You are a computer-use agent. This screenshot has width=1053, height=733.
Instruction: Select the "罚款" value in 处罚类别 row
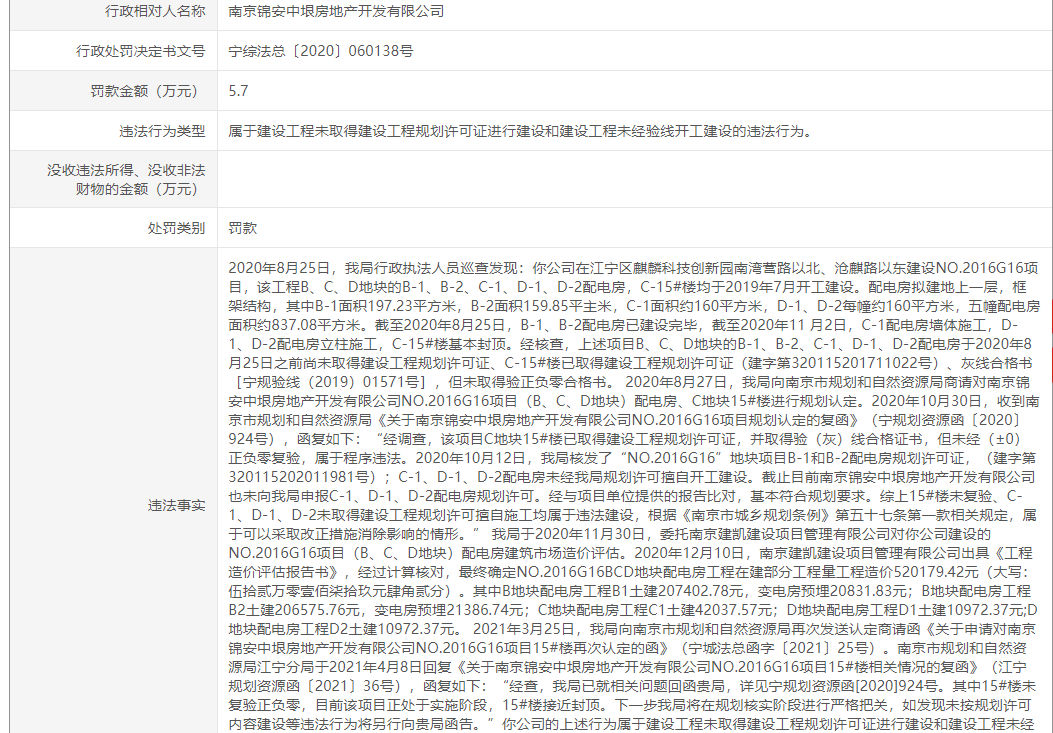(x=242, y=228)
